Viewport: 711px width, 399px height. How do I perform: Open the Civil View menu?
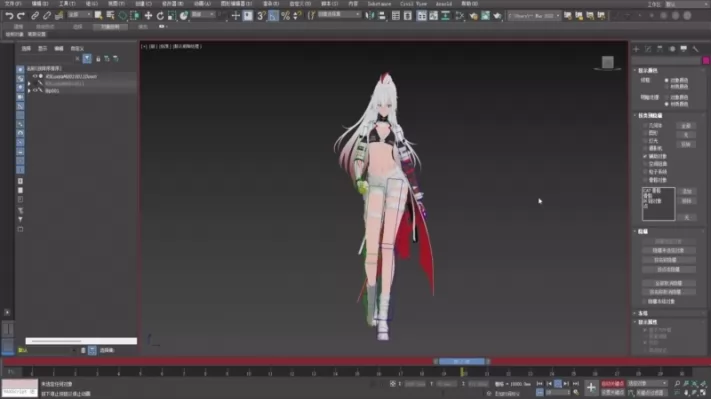(413, 4)
